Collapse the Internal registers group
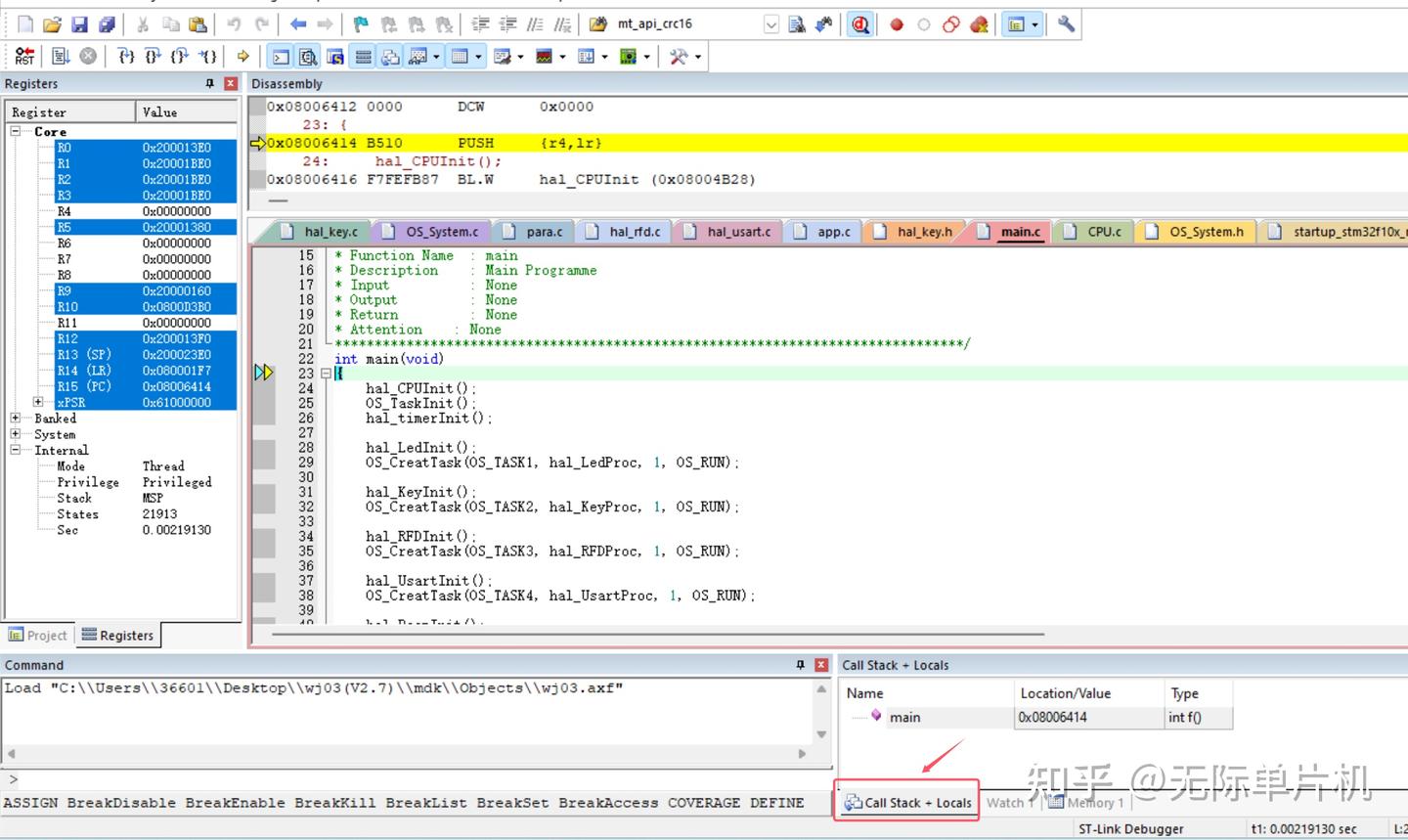1408x840 pixels. click(x=16, y=450)
